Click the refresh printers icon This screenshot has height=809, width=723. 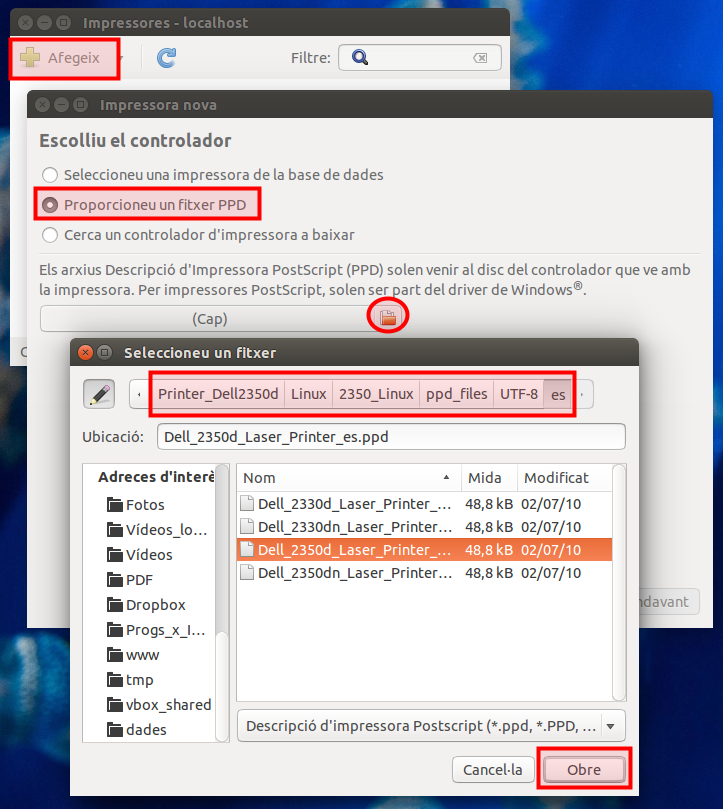point(166,58)
